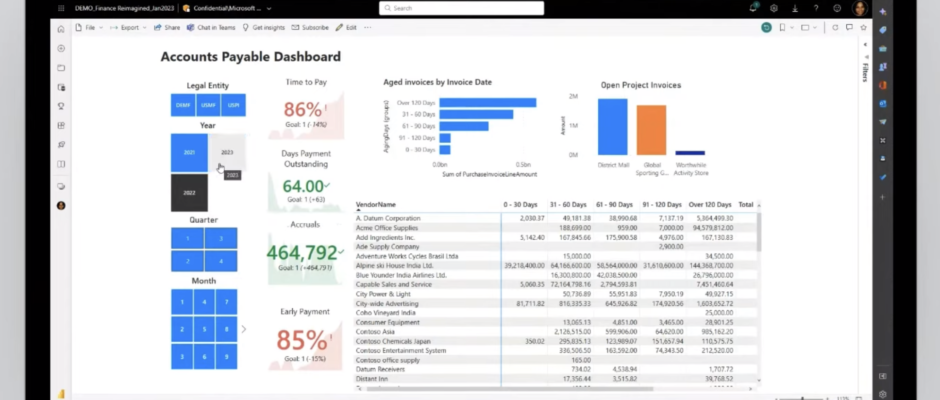Open the briefcase tools icon in browser sidebar
Screen dimensions: 940x400
point(882,49)
